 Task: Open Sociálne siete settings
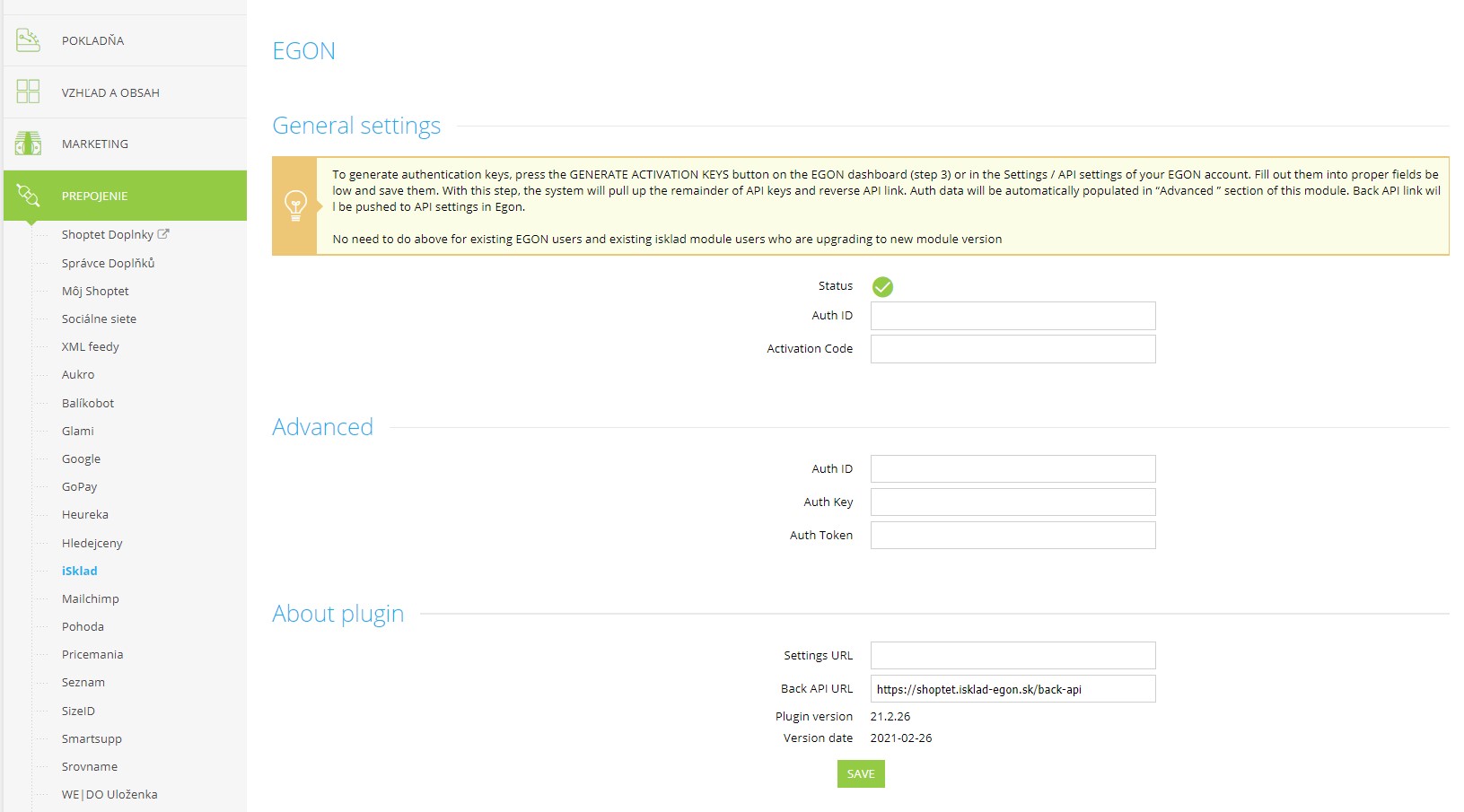pos(99,319)
